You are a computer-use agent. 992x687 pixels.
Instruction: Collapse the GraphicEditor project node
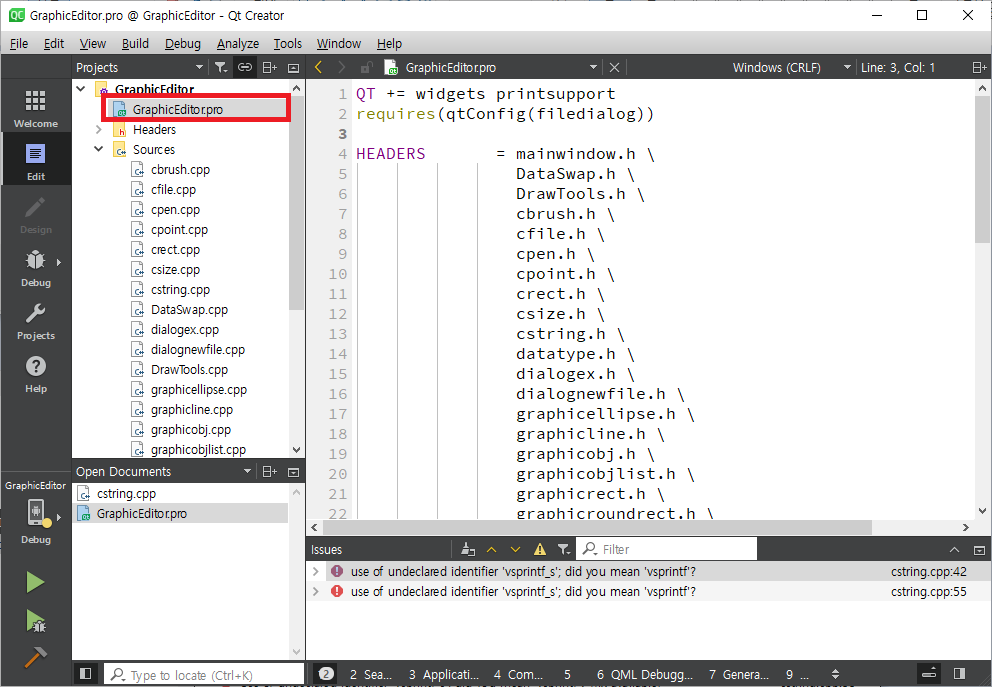pyautogui.click(x=81, y=89)
